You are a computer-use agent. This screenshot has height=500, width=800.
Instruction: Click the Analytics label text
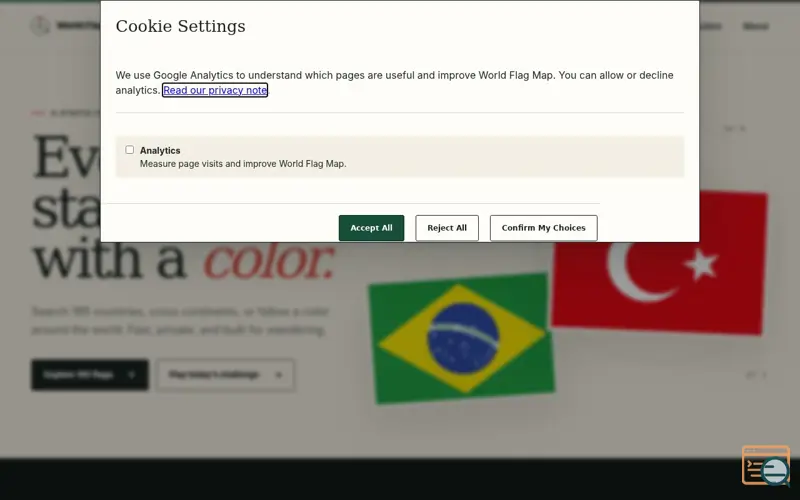160,151
